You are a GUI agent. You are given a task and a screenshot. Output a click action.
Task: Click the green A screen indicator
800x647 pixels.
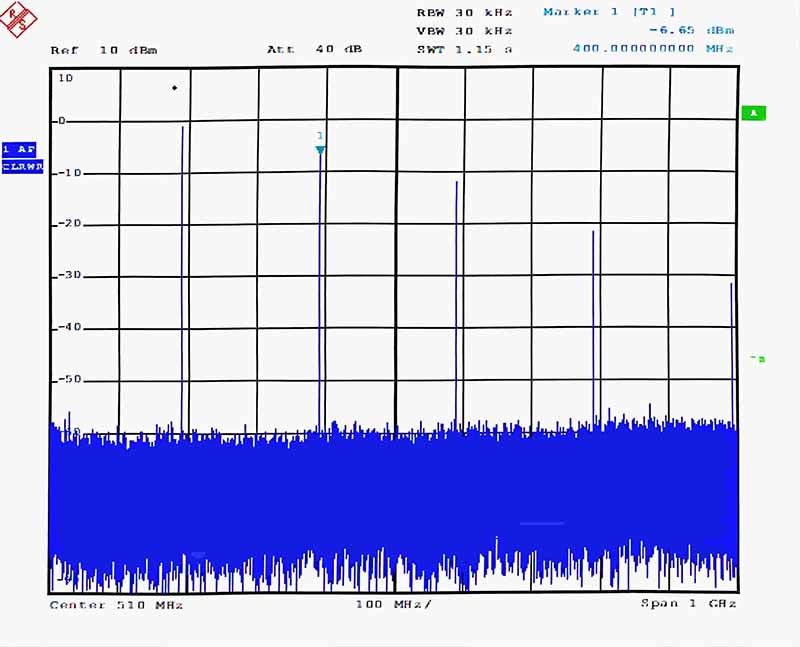pos(752,113)
